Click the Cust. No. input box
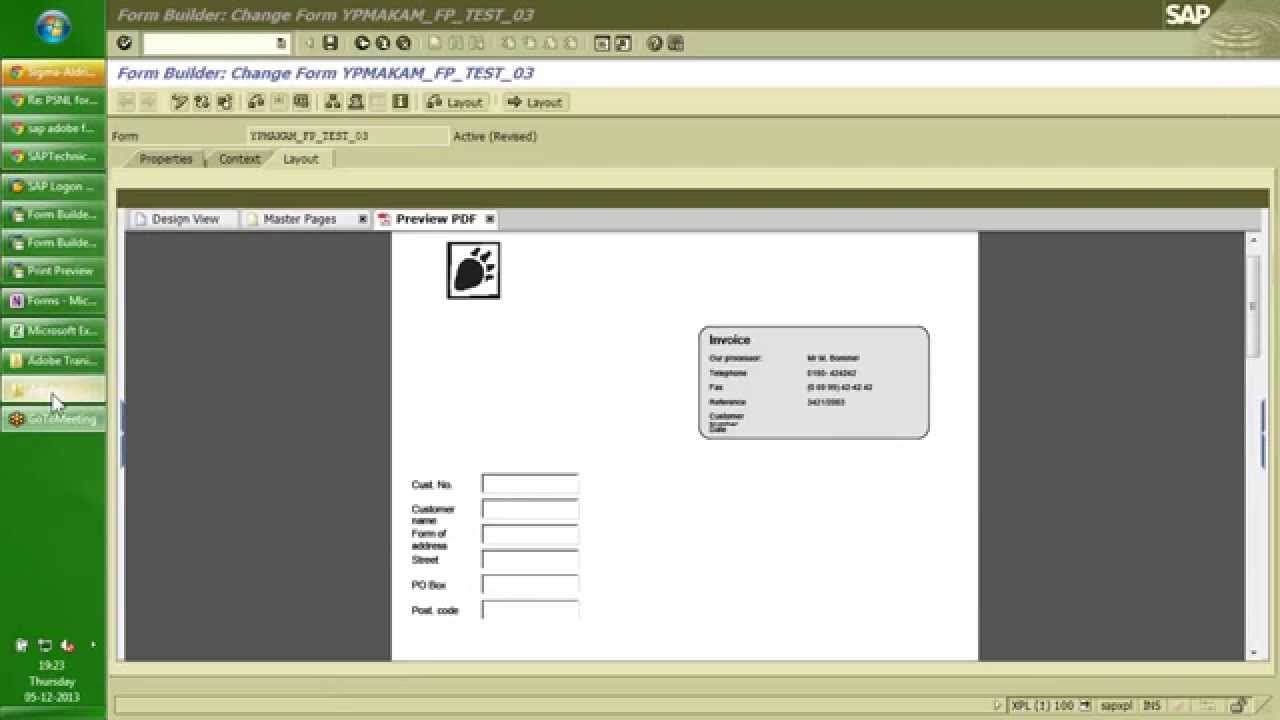Image resolution: width=1280 pixels, height=720 pixels. point(530,484)
